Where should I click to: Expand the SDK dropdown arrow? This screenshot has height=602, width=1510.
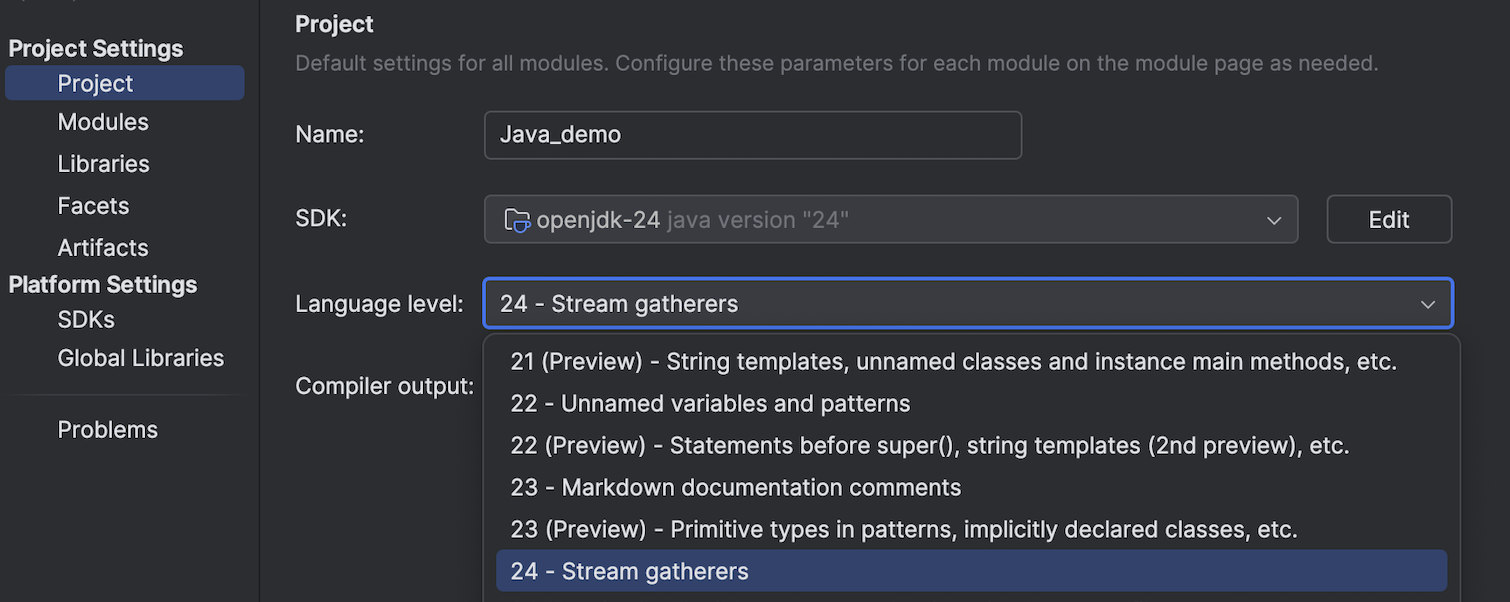(1273, 220)
